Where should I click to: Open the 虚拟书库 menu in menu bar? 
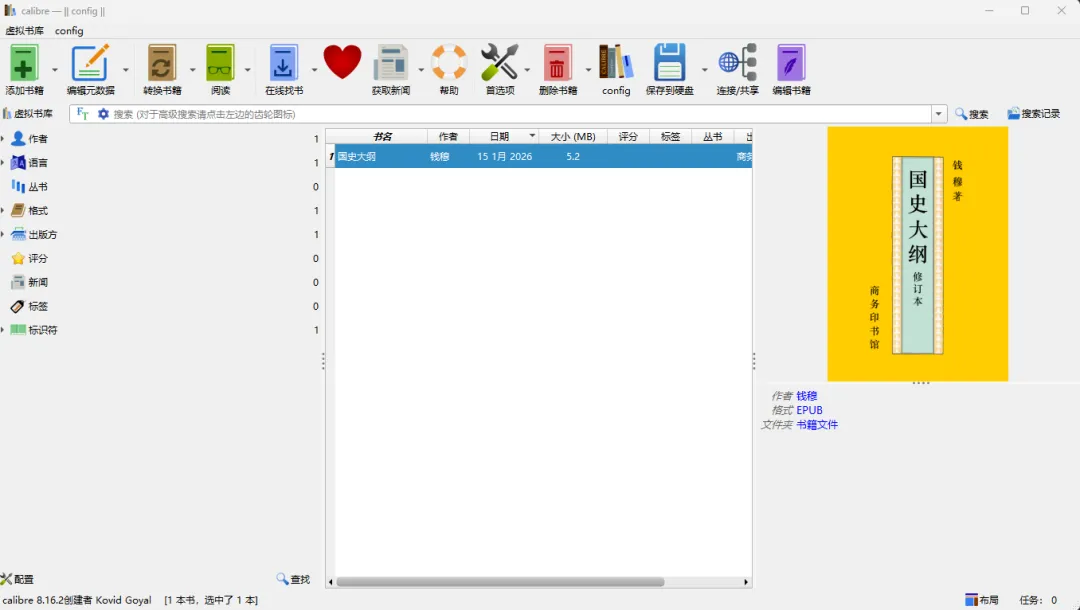[25, 30]
